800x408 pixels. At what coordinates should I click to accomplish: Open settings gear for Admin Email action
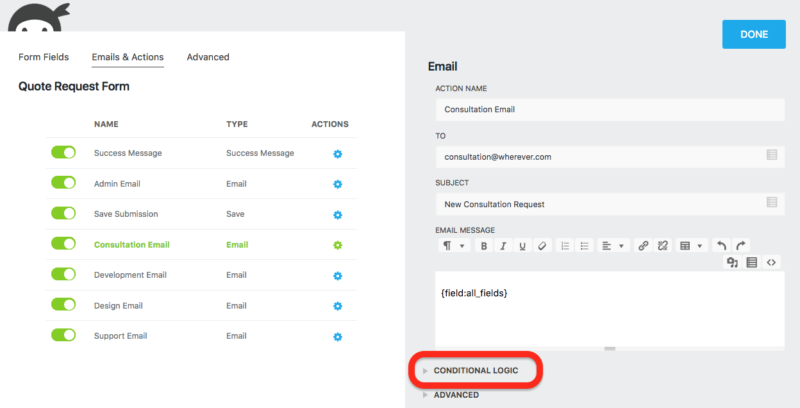(x=337, y=184)
